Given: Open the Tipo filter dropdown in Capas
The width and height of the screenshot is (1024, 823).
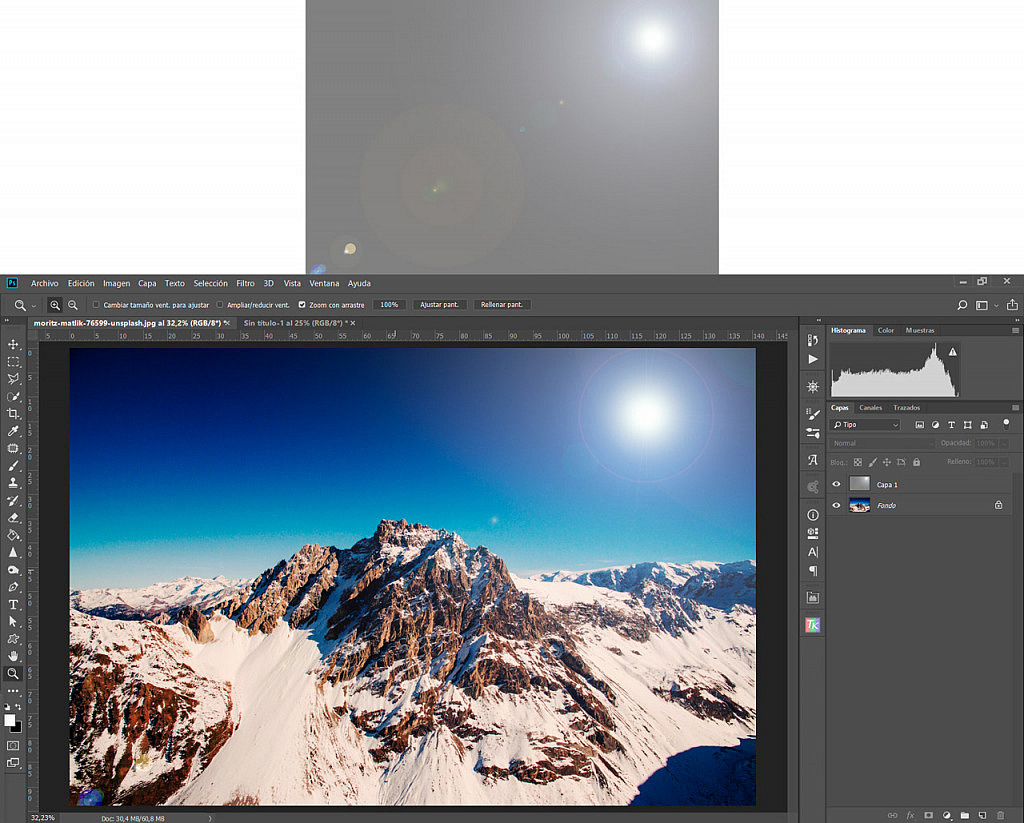Looking at the screenshot, I should (865, 424).
